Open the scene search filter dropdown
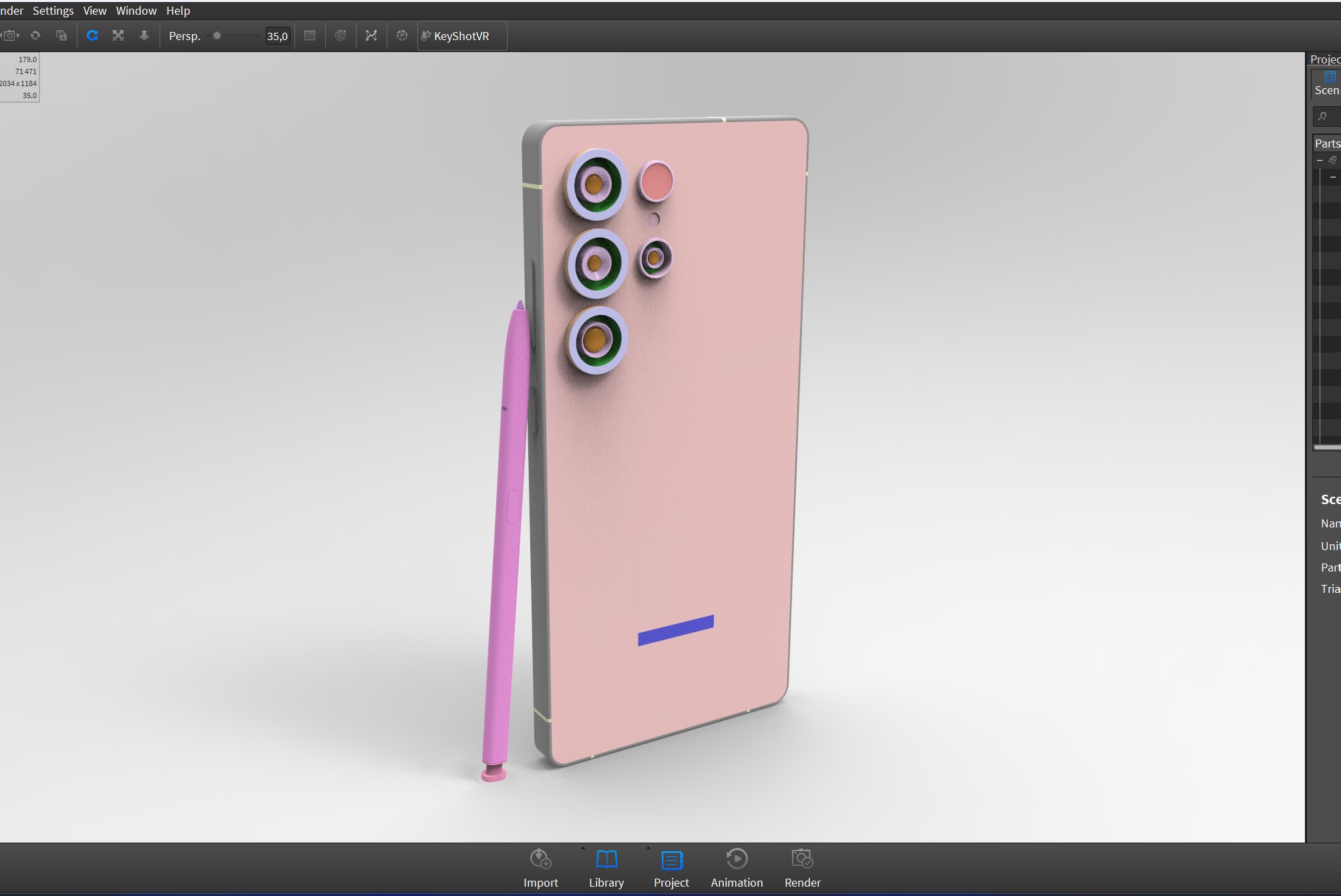Viewport: 1341px width, 896px height. pos(1323,116)
